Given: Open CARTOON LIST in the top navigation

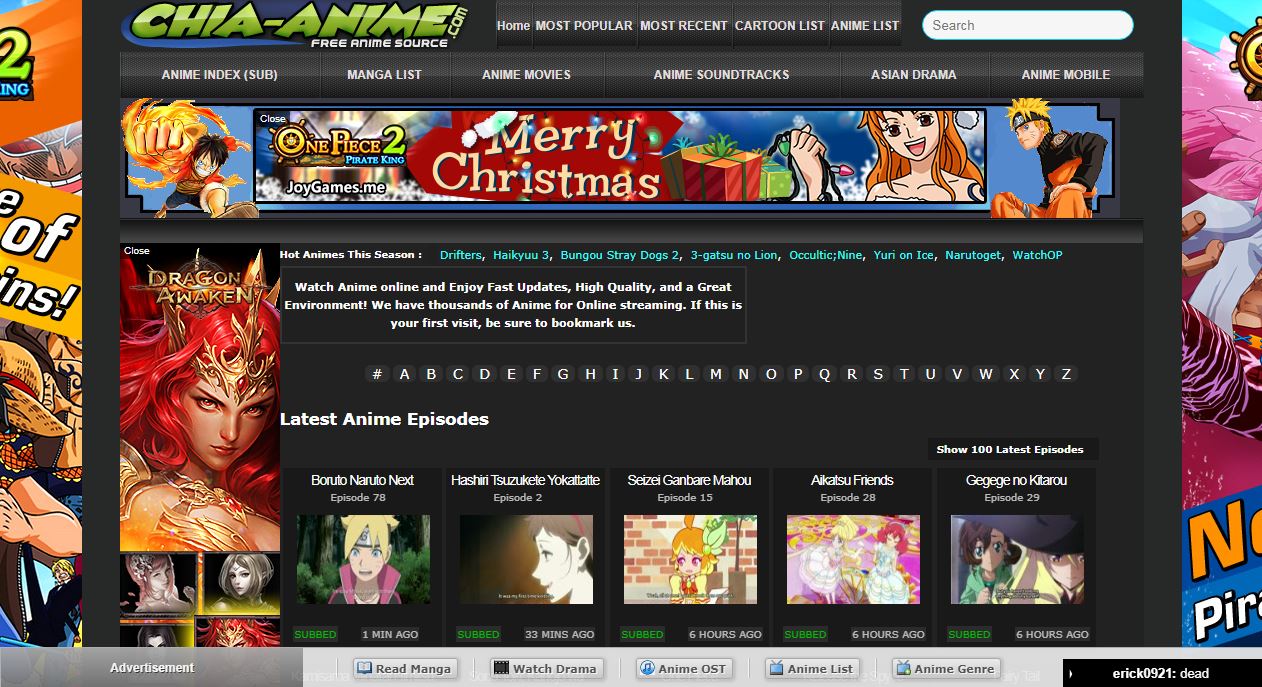Looking at the screenshot, I should pyautogui.click(x=780, y=25).
